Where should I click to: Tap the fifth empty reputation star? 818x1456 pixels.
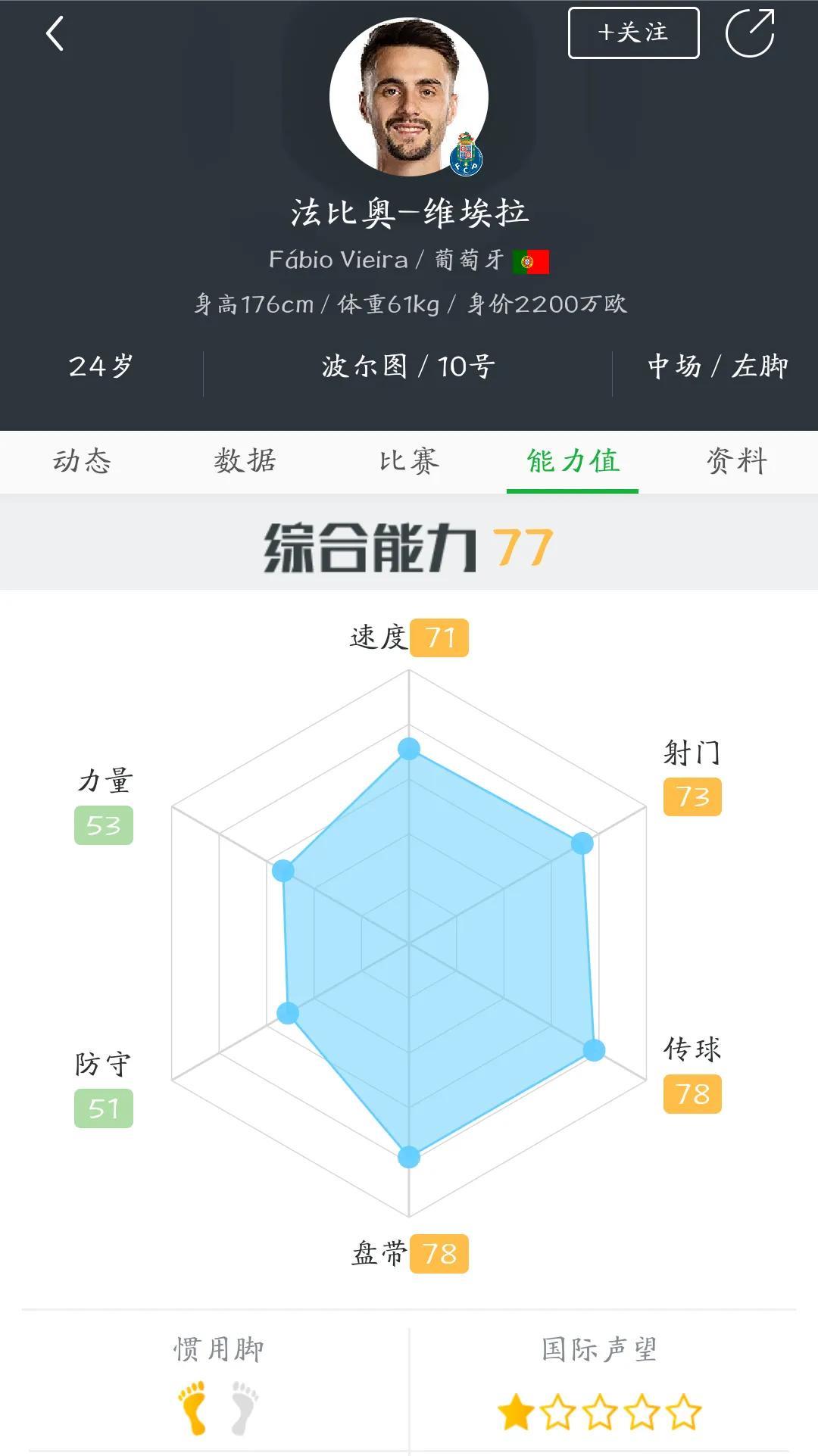click(684, 1412)
